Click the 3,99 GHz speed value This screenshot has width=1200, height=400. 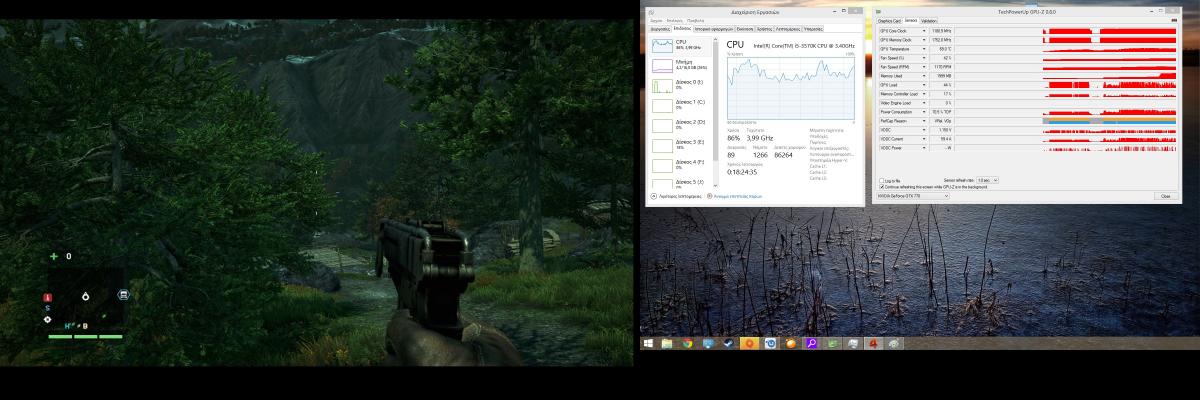[x=761, y=139]
